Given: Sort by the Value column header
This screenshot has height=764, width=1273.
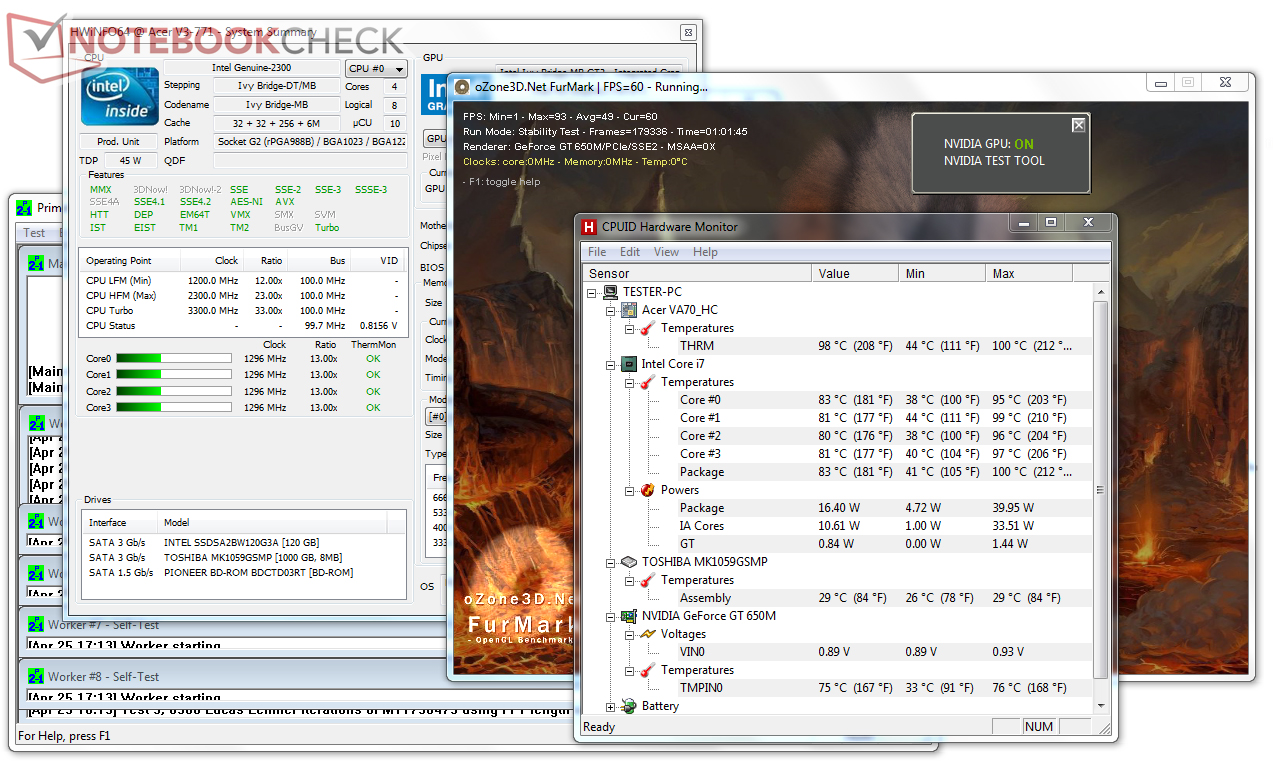Looking at the screenshot, I should click(x=857, y=273).
